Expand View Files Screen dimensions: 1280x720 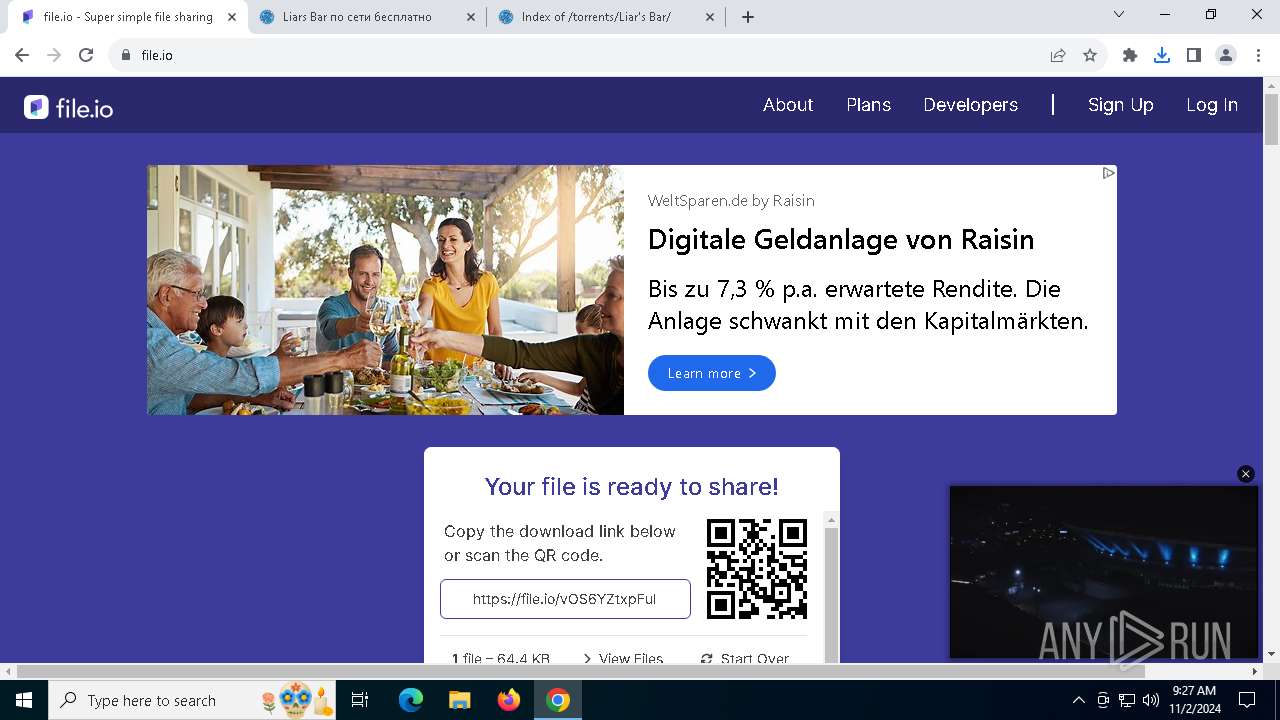coord(622,658)
